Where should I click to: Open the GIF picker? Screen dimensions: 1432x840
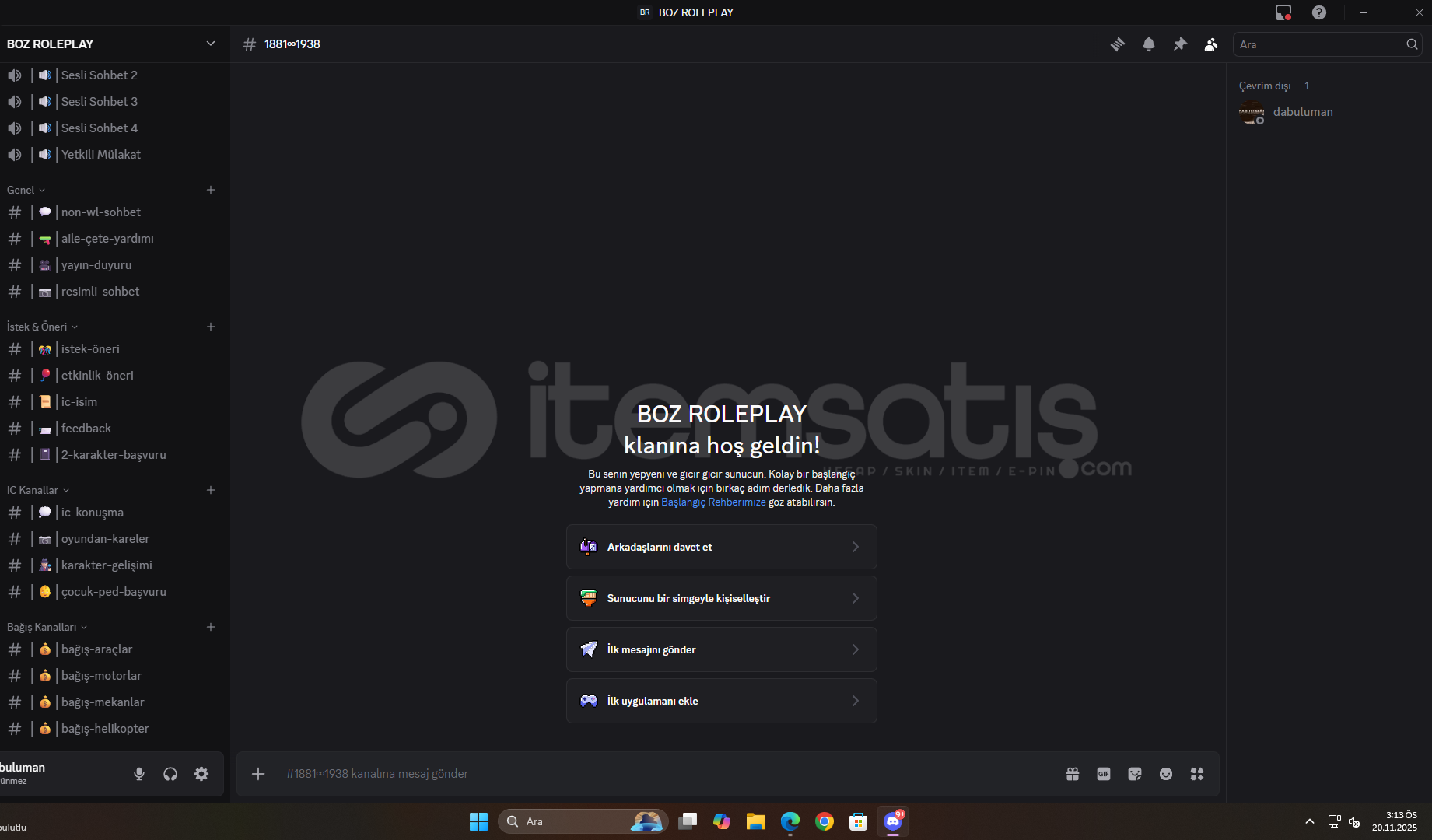tap(1104, 774)
